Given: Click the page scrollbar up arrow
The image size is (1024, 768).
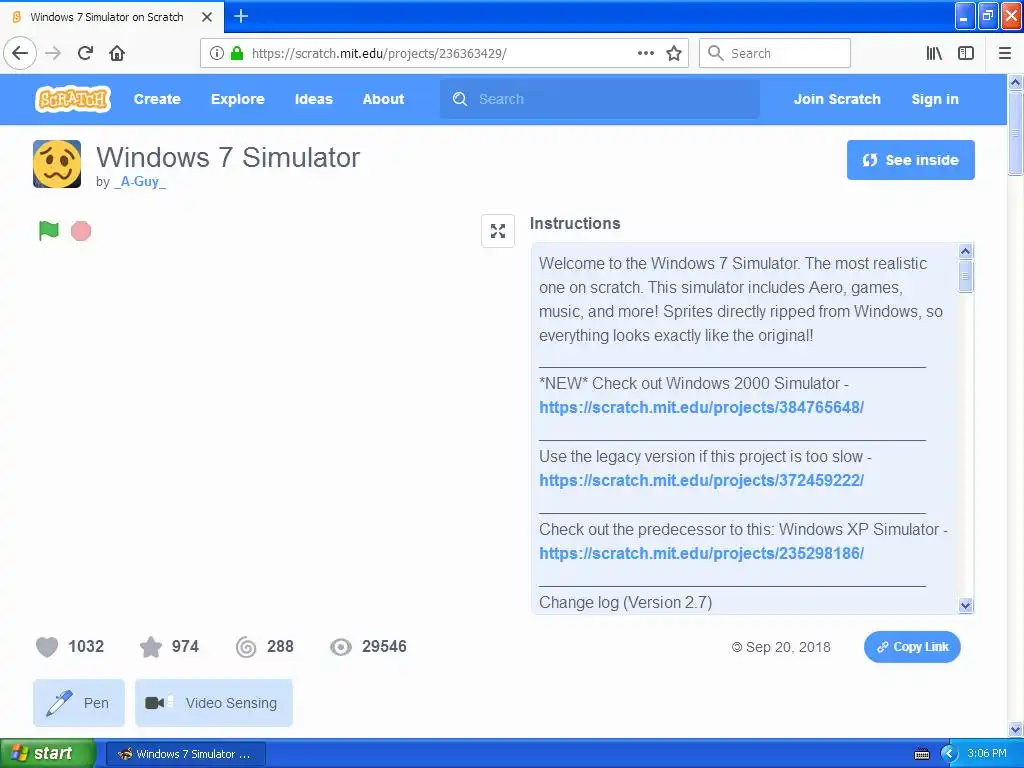Looking at the screenshot, I should pyautogui.click(x=1016, y=82).
